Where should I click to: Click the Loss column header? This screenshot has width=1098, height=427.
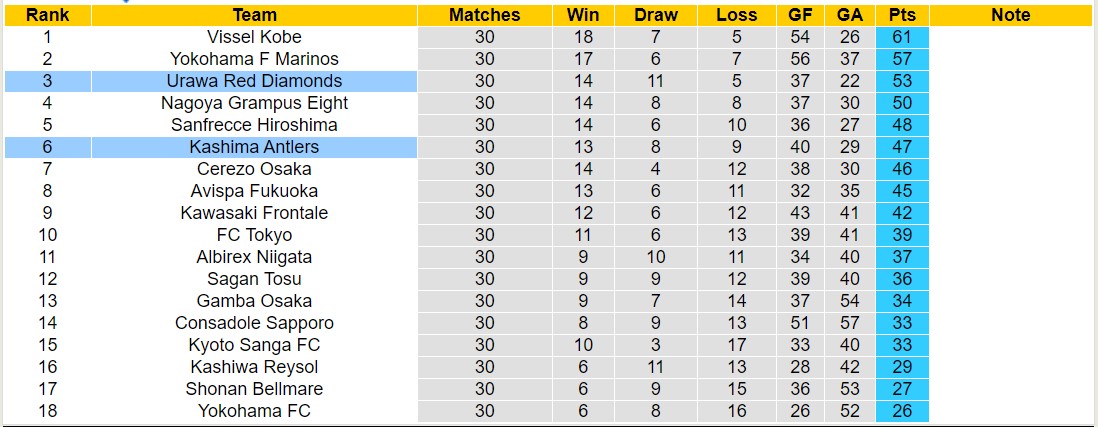(737, 15)
